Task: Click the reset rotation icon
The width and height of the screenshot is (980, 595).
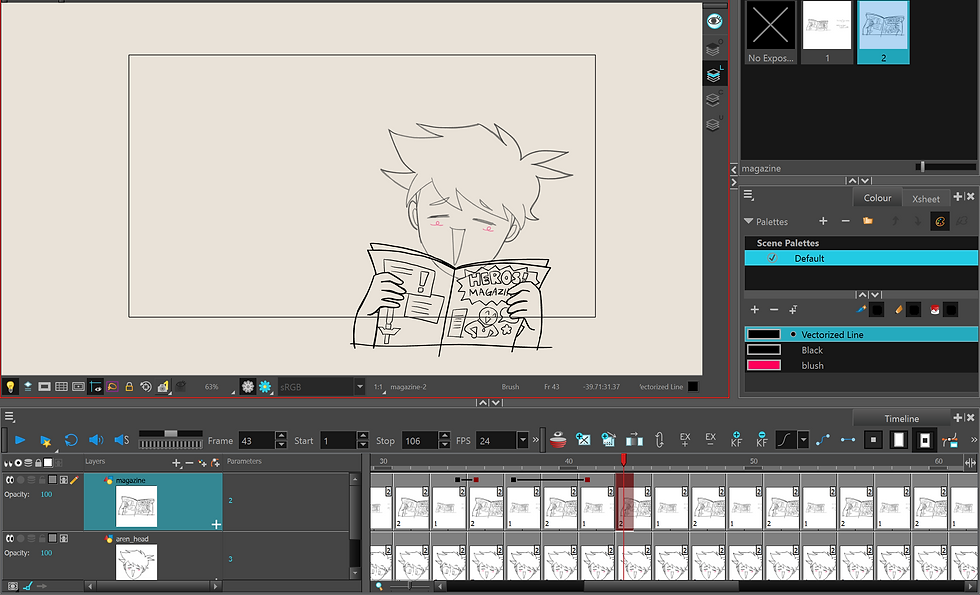Action: pyautogui.click(x=146, y=387)
